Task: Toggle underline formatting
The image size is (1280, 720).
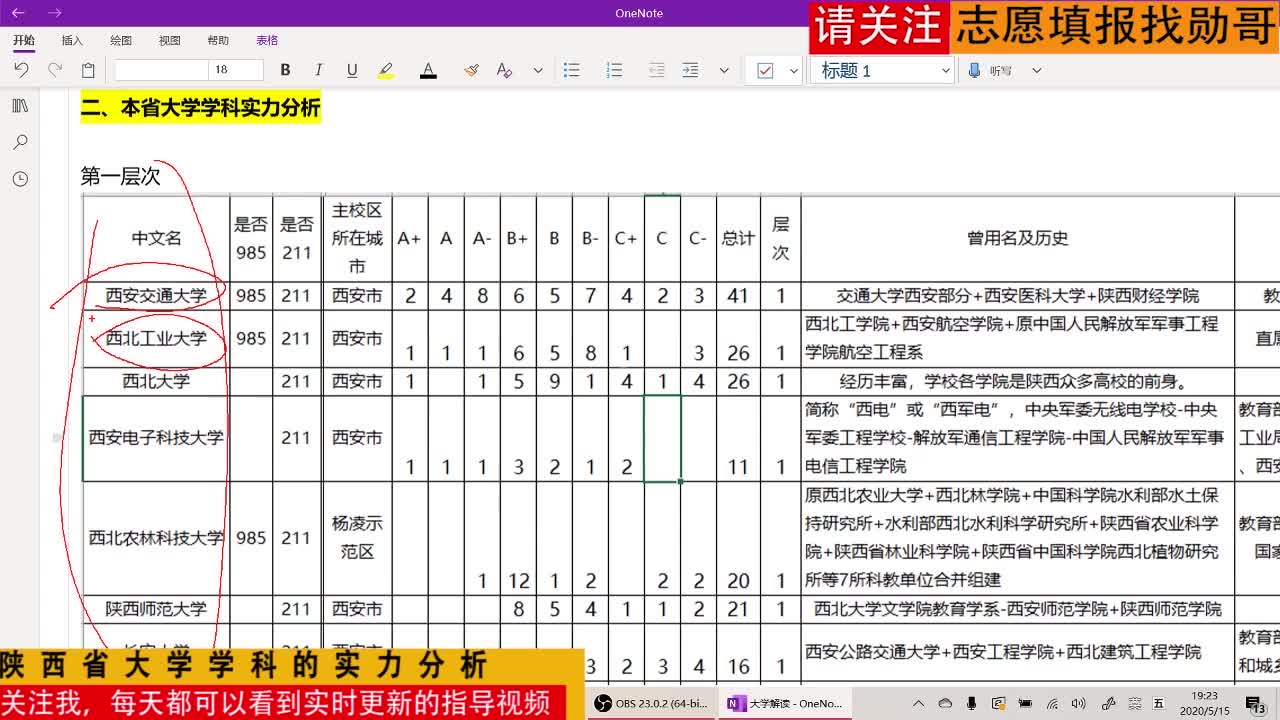Action: (352, 70)
